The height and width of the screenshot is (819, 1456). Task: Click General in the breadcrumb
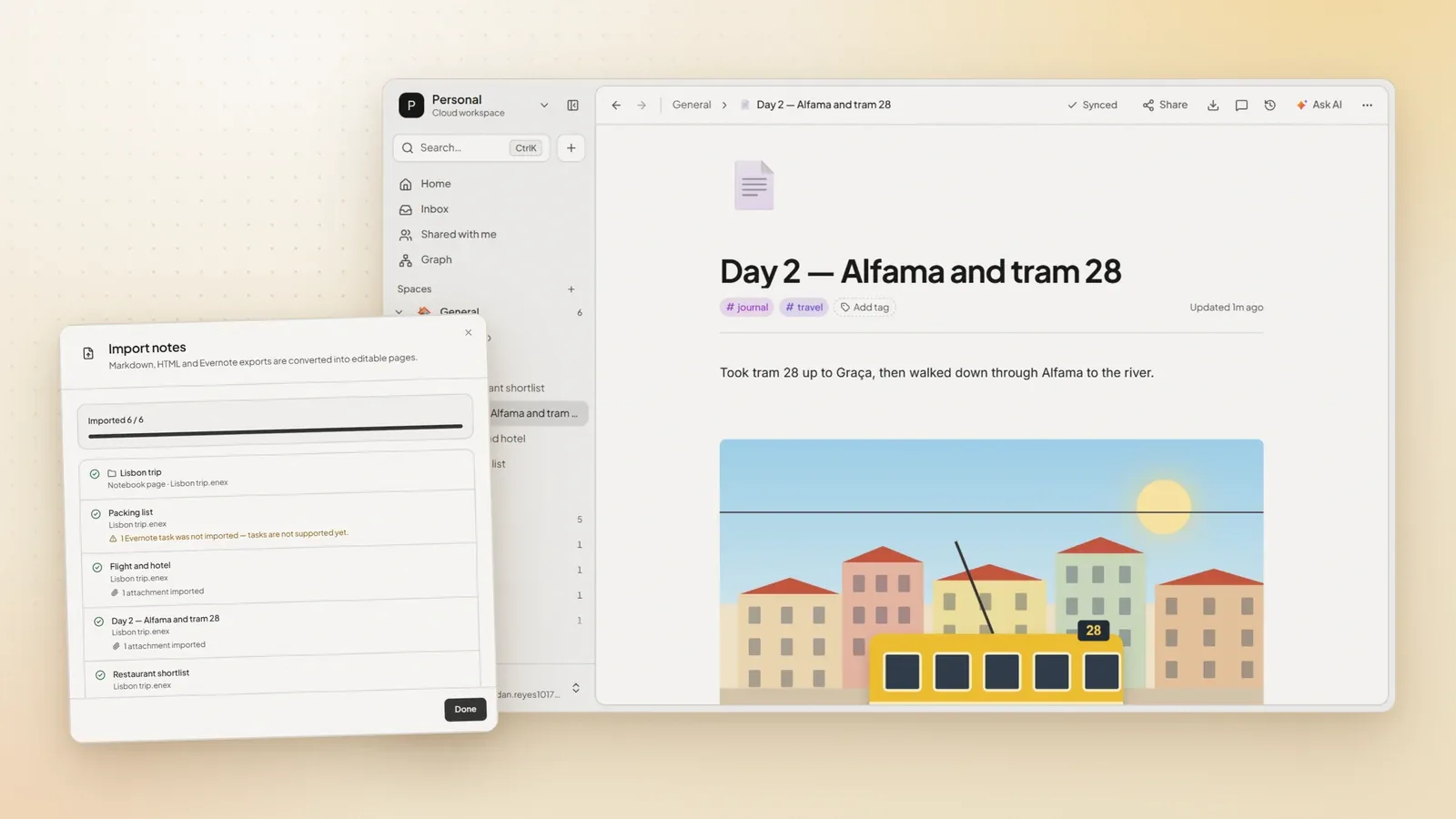692,106
